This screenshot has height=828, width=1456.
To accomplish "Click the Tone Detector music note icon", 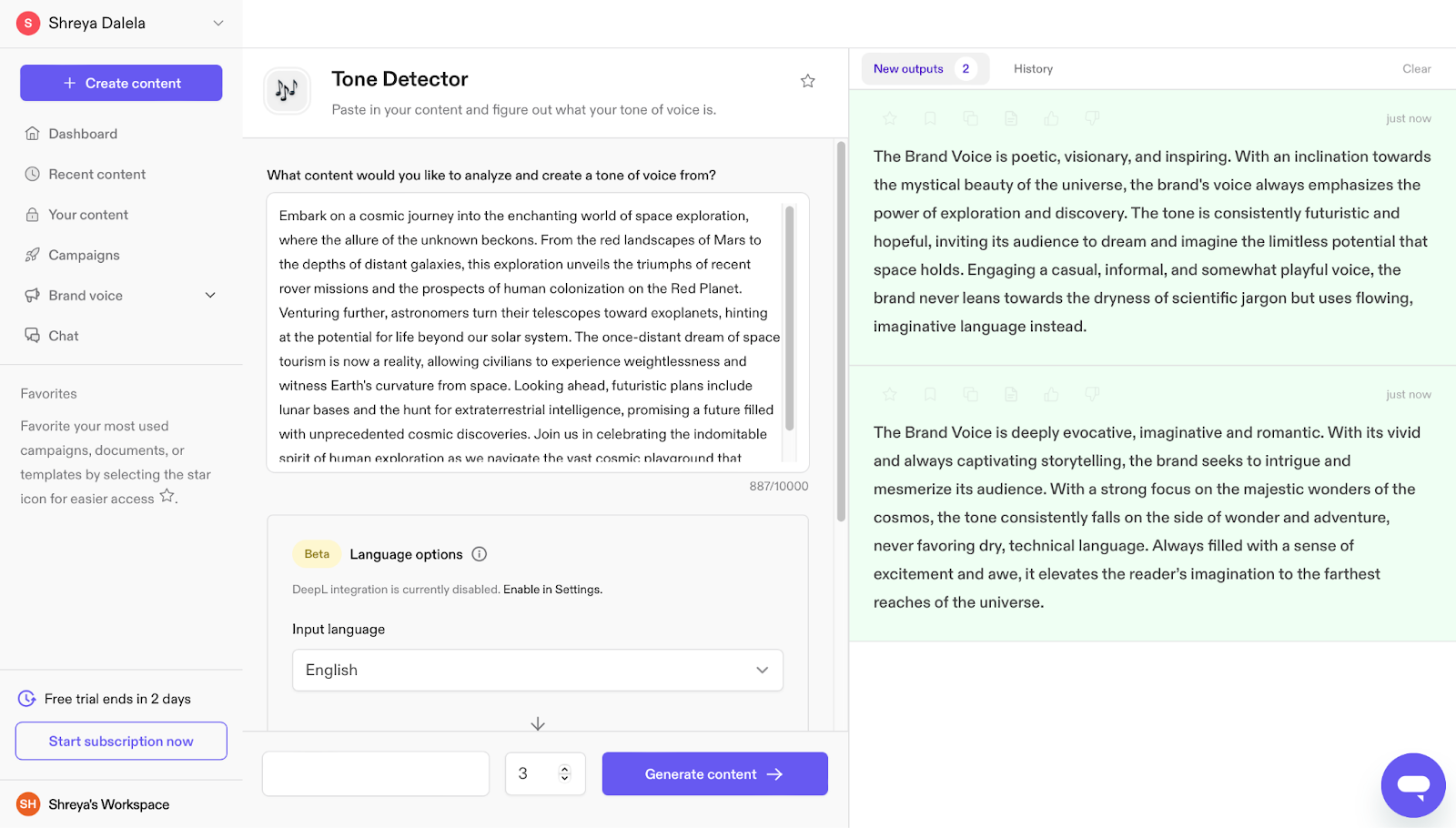I will pos(287,90).
